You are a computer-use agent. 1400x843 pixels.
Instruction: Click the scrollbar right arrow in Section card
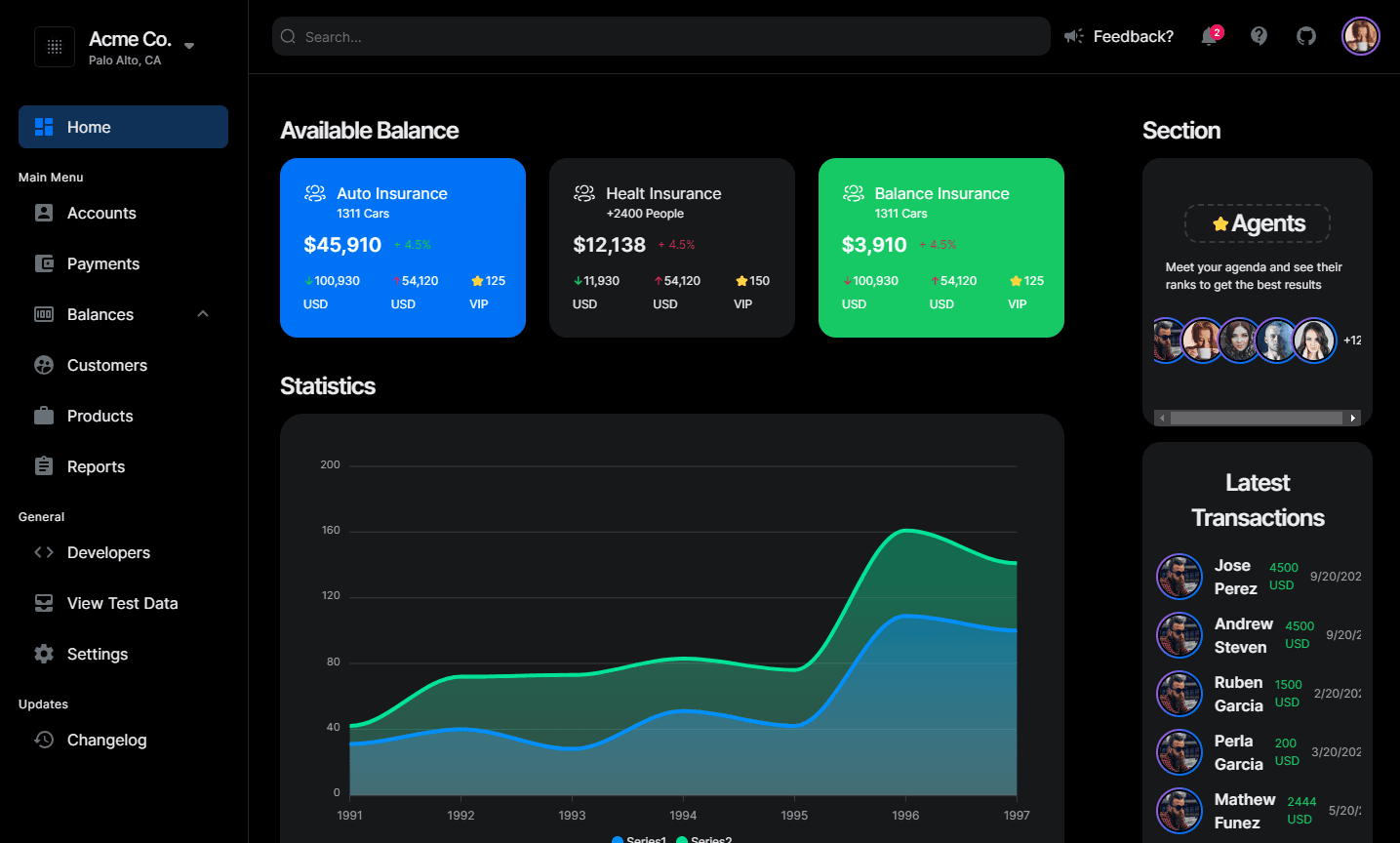(x=1353, y=418)
